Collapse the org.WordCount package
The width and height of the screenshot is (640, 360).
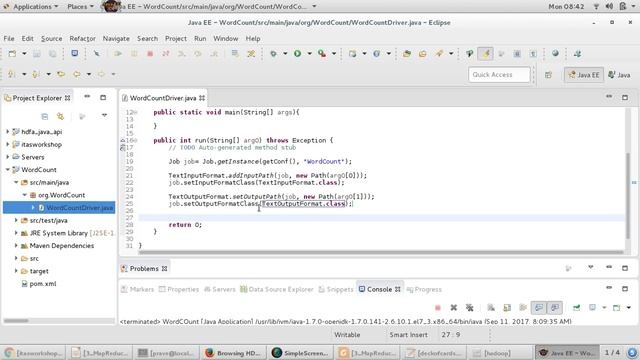coord(24,195)
